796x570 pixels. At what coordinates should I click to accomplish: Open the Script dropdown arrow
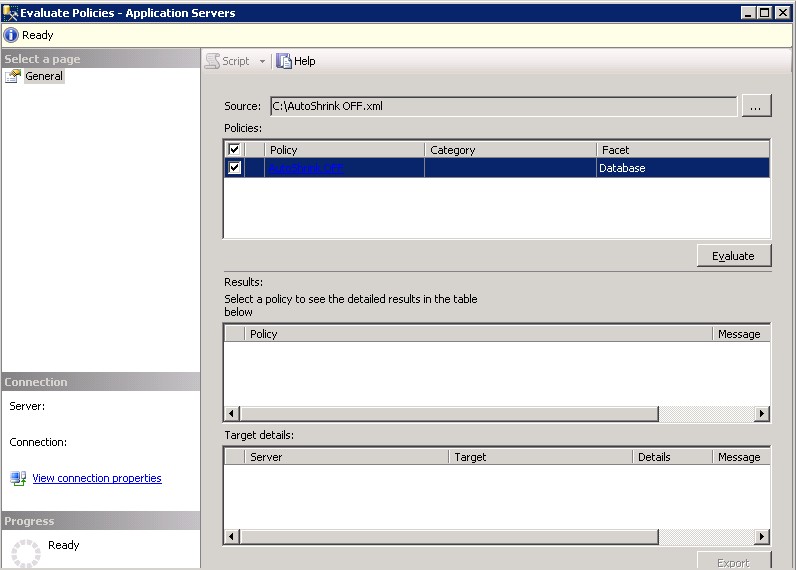pyautogui.click(x=263, y=61)
